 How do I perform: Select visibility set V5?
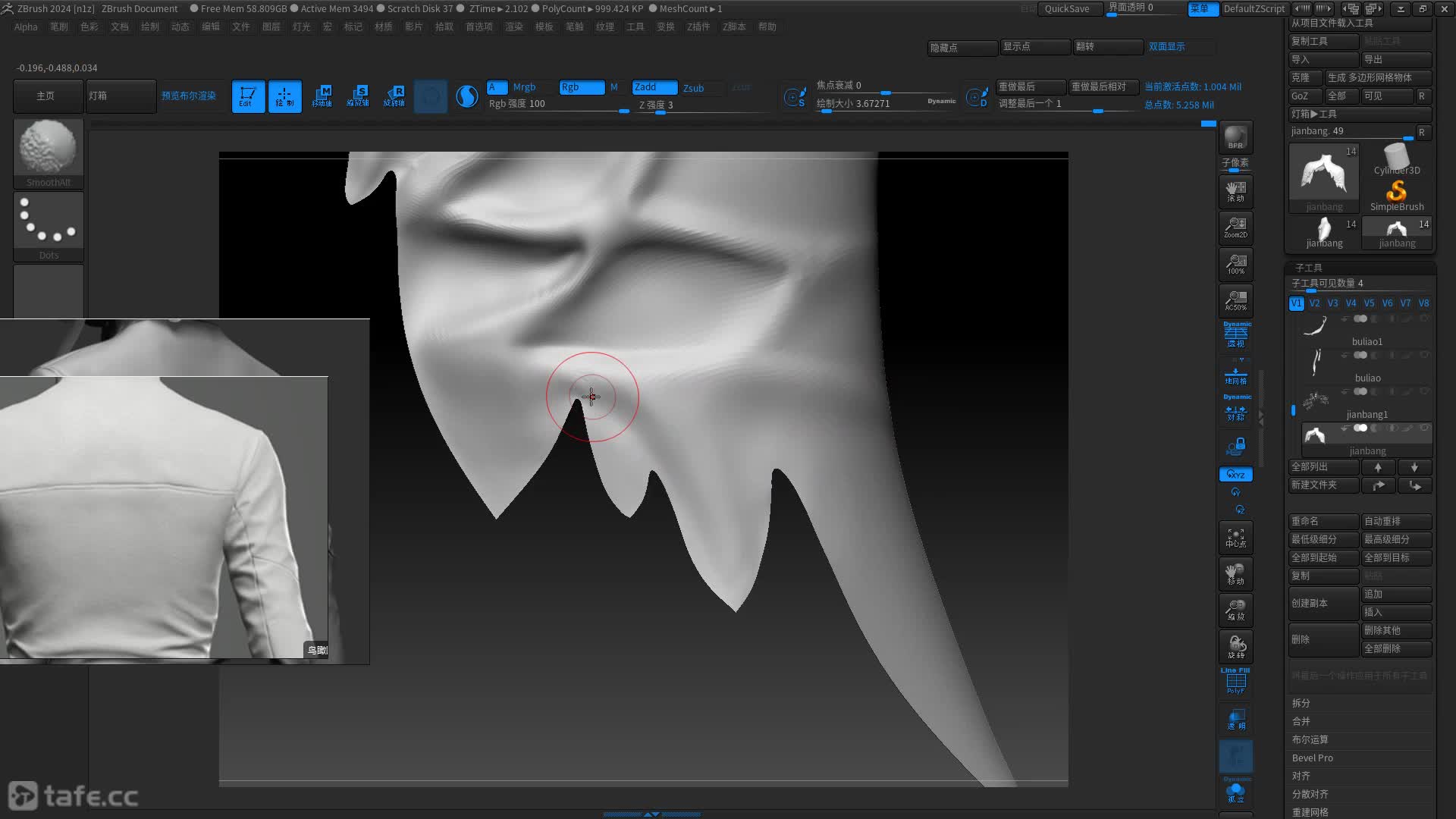(1369, 303)
